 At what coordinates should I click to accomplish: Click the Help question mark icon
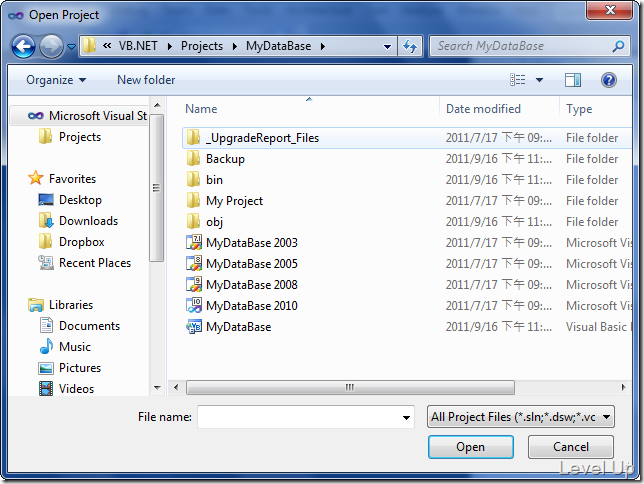point(609,80)
